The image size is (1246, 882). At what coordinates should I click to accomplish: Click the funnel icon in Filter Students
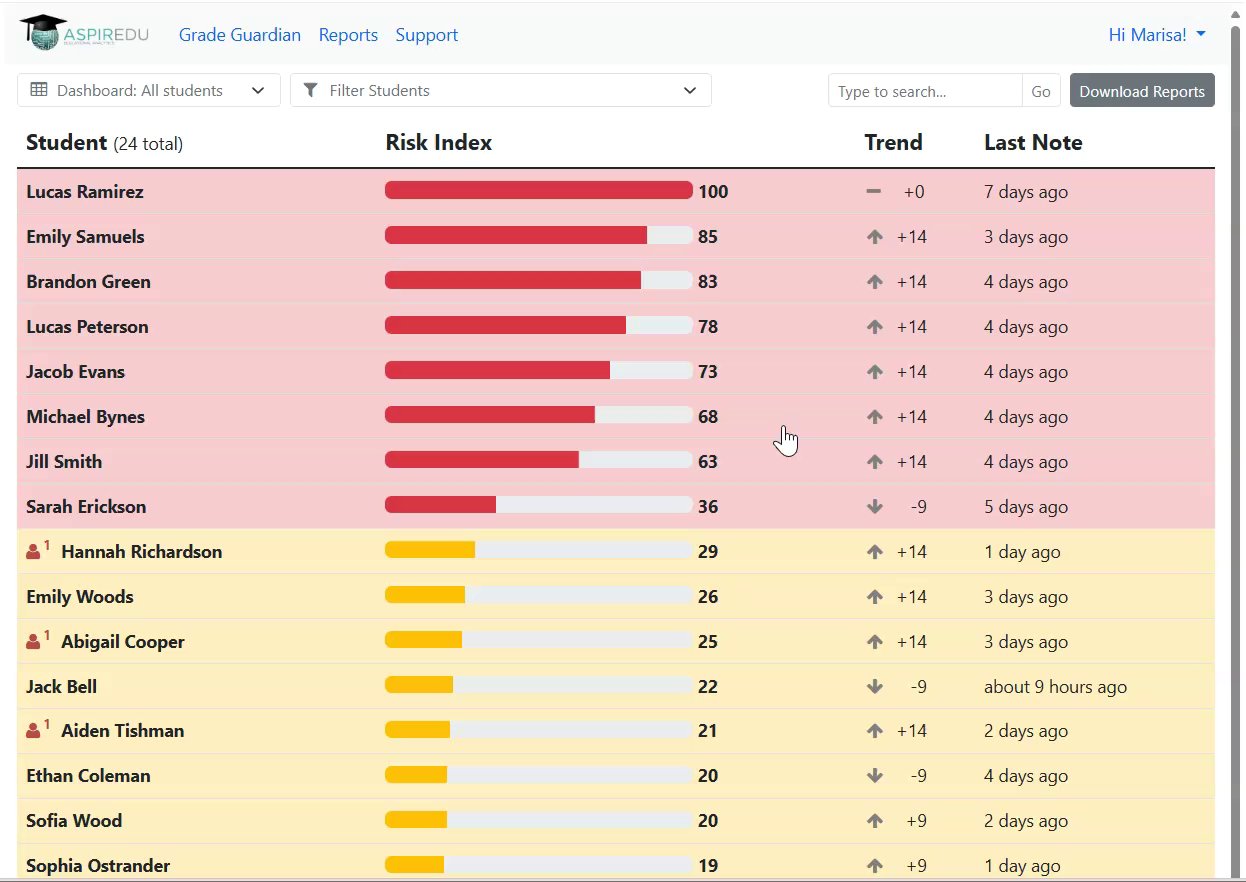311,90
